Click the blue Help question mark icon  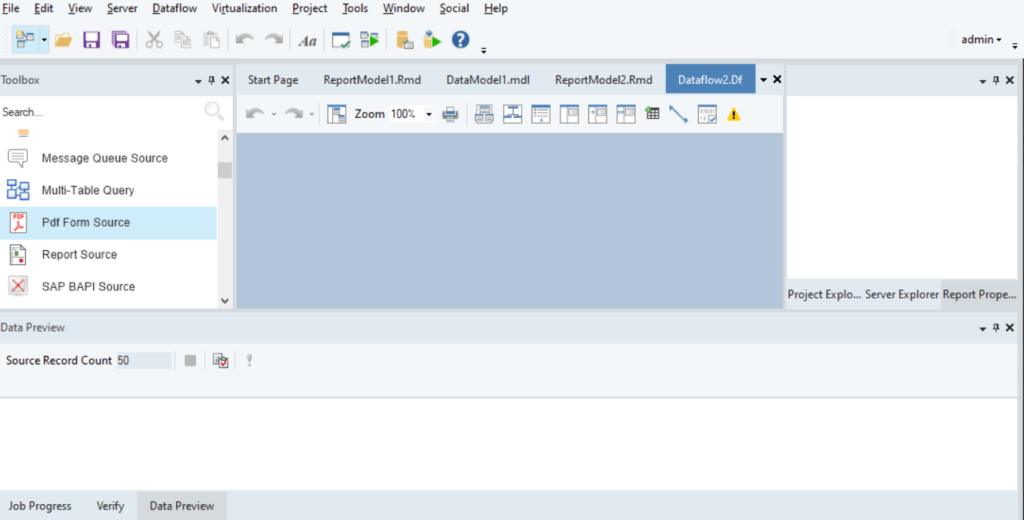(x=460, y=40)
